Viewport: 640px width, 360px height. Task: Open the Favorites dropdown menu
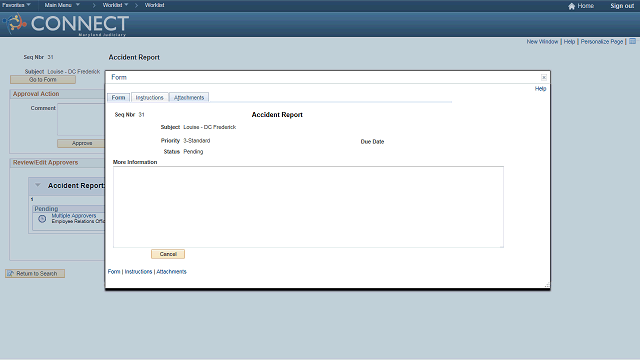click(x=16, y=5)
